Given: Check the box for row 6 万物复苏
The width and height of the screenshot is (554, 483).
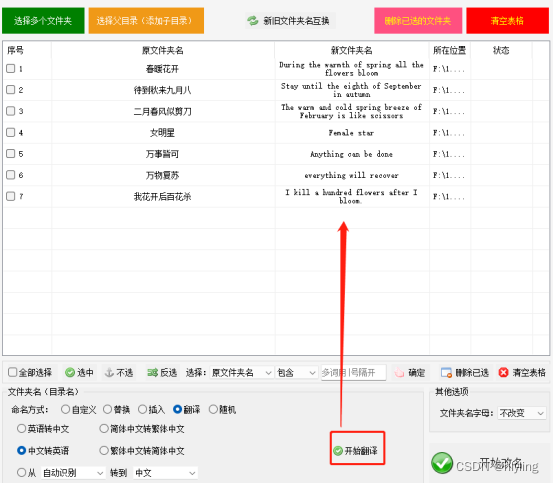Looking at the screenshot, I should coord(11,175).
